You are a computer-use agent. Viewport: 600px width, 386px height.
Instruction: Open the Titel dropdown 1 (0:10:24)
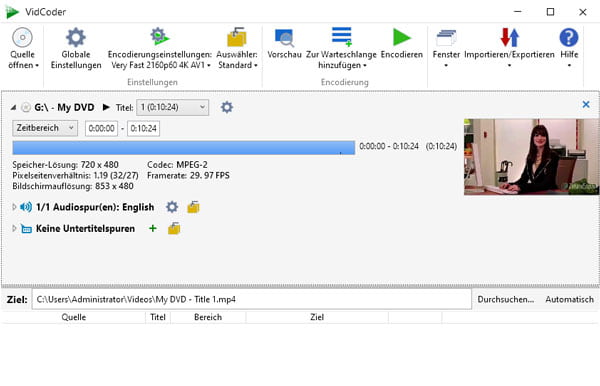[173, 107]
